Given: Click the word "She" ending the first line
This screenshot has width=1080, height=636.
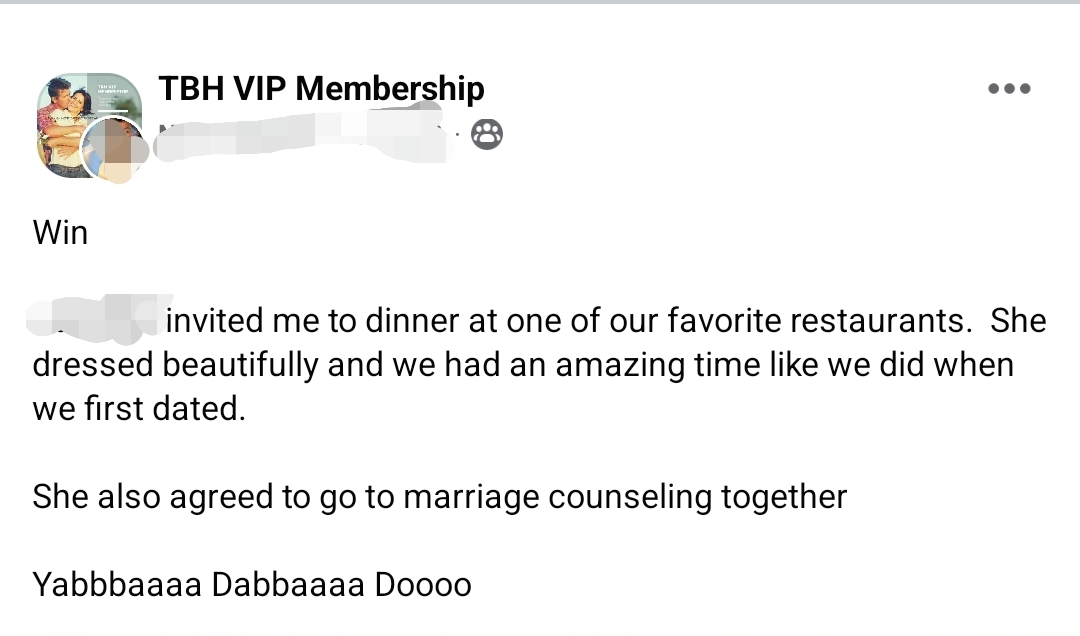Looking at the screenshot, I should click(1018, 321).
